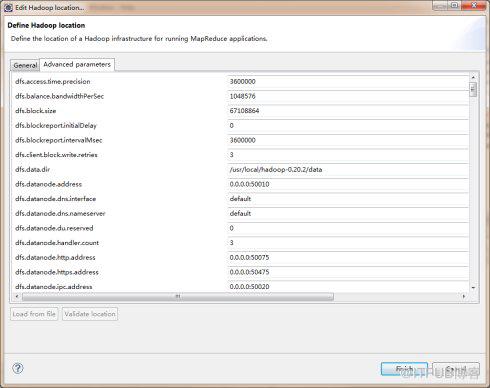Click the vertical scrollbar up arrow

point(473,78)
